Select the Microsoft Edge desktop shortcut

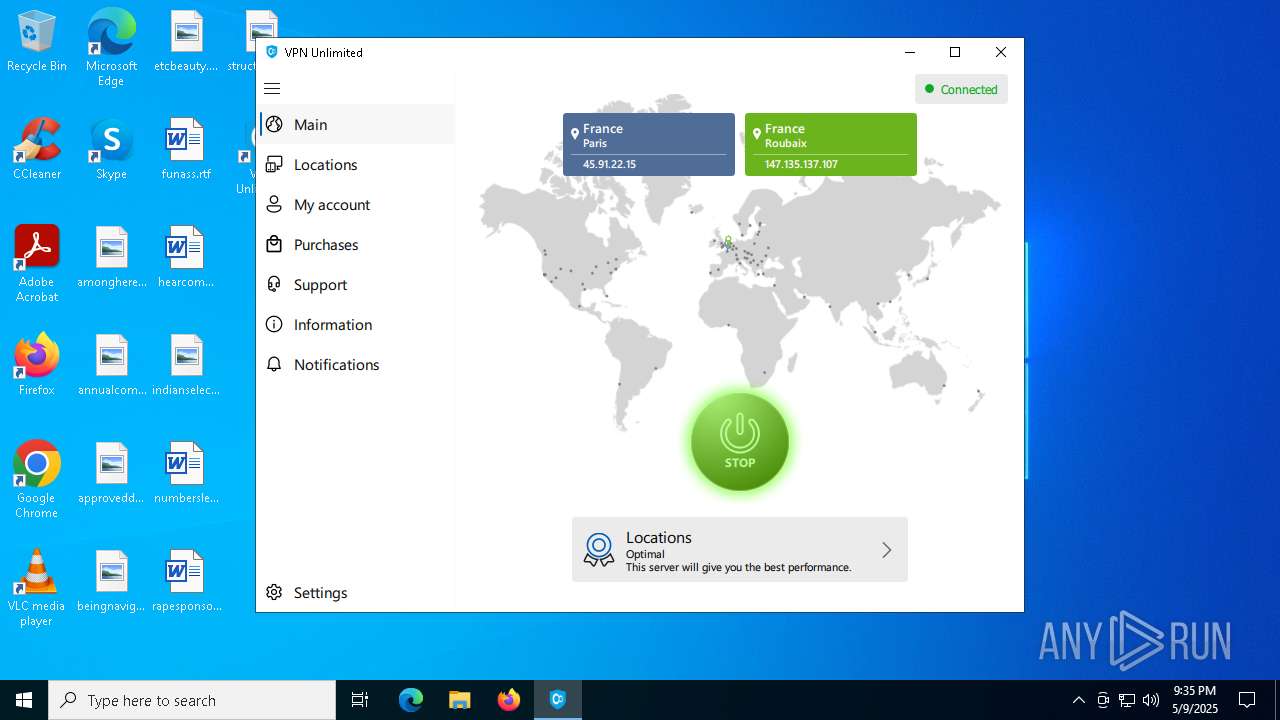click(111, 47)
